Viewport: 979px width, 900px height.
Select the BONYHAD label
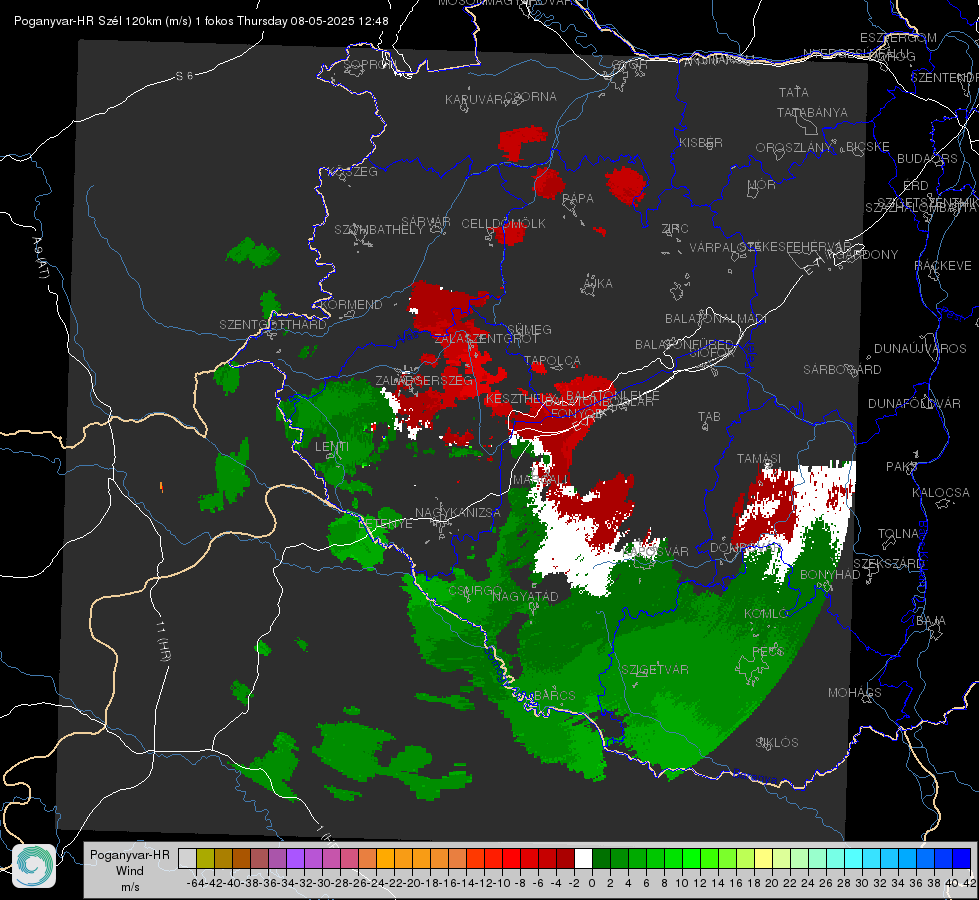point(830,575)
